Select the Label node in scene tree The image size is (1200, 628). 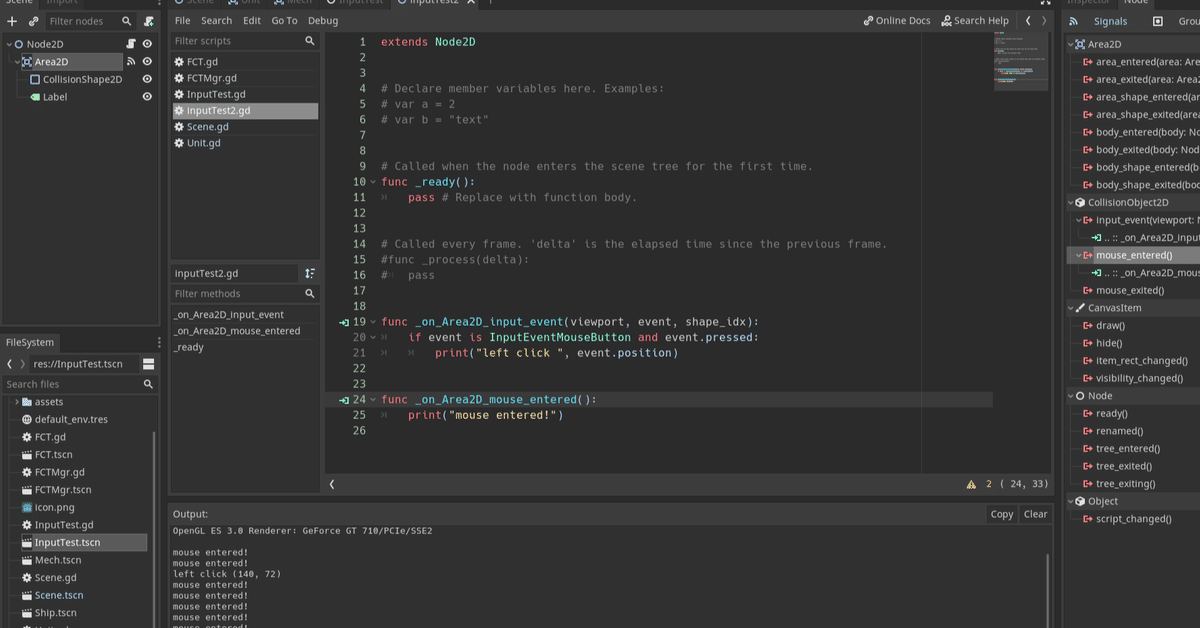point(55,97)
